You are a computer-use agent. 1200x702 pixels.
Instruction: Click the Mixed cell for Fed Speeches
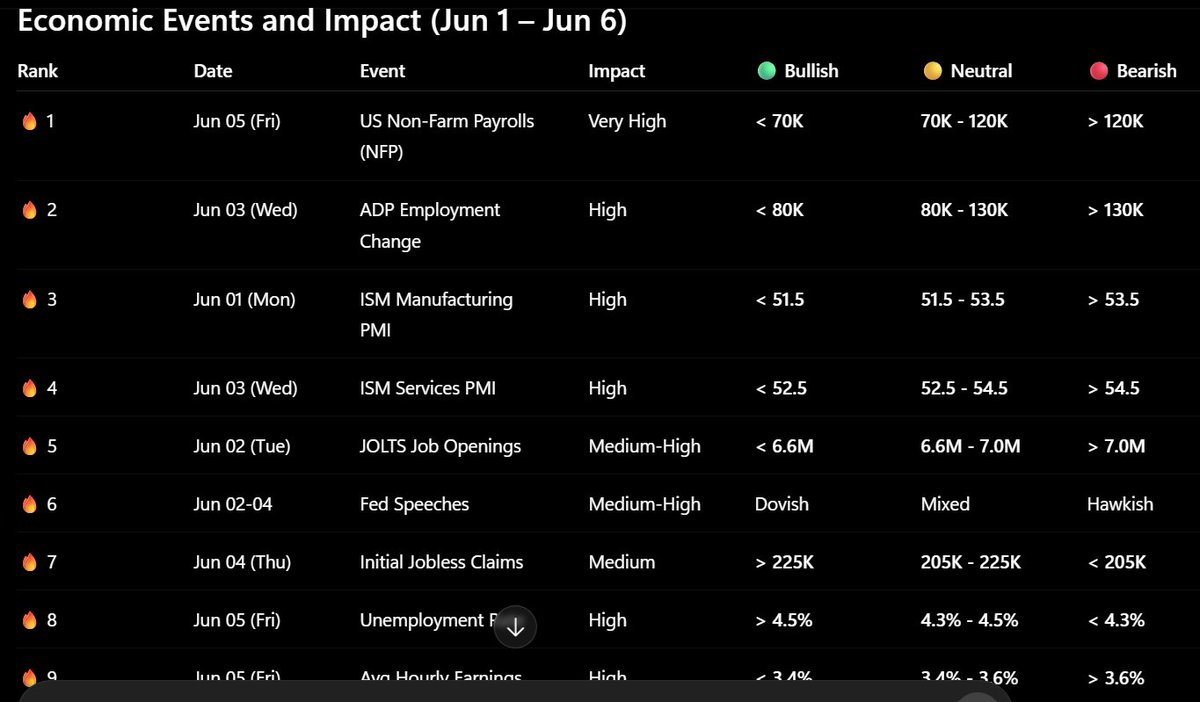(945, 504)
